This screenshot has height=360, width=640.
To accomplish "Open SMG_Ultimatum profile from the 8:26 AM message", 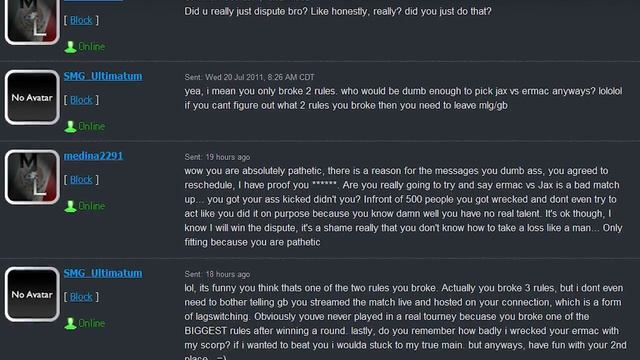I will pos(103,76).
